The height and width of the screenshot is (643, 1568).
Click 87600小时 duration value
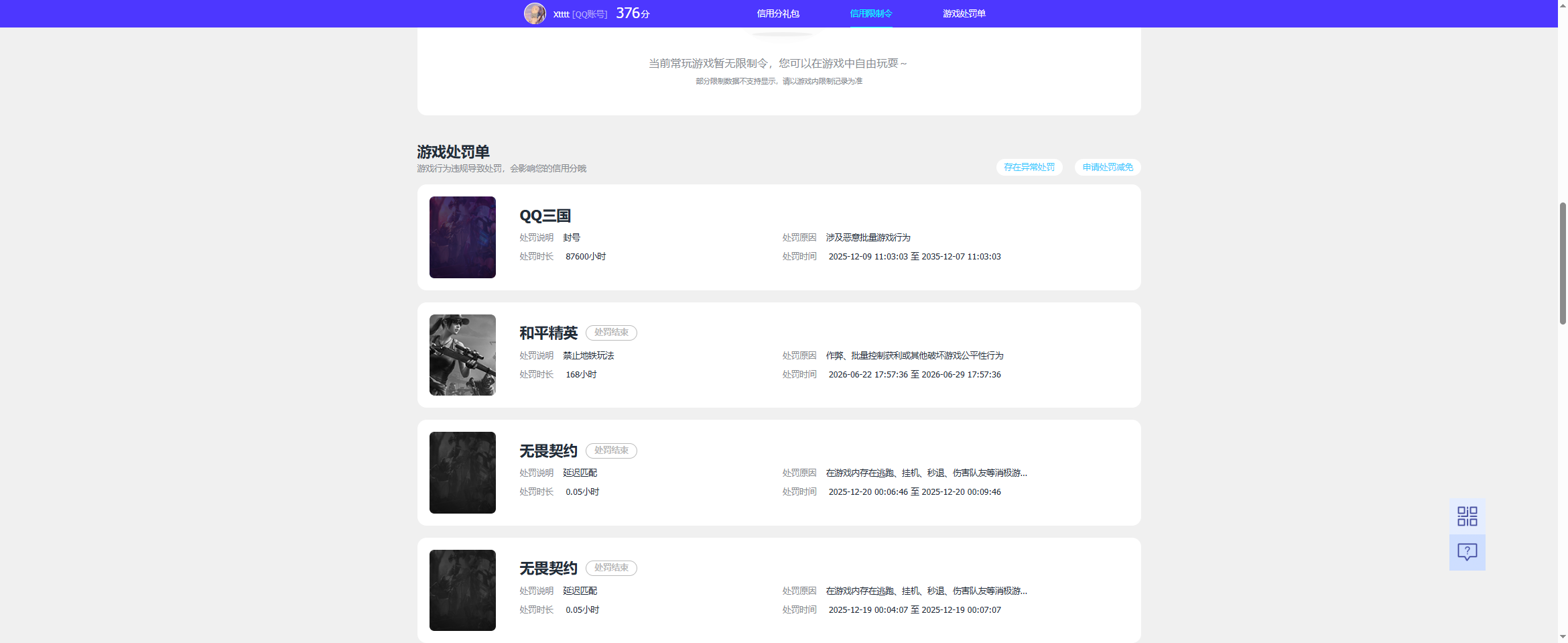point(586,256)
